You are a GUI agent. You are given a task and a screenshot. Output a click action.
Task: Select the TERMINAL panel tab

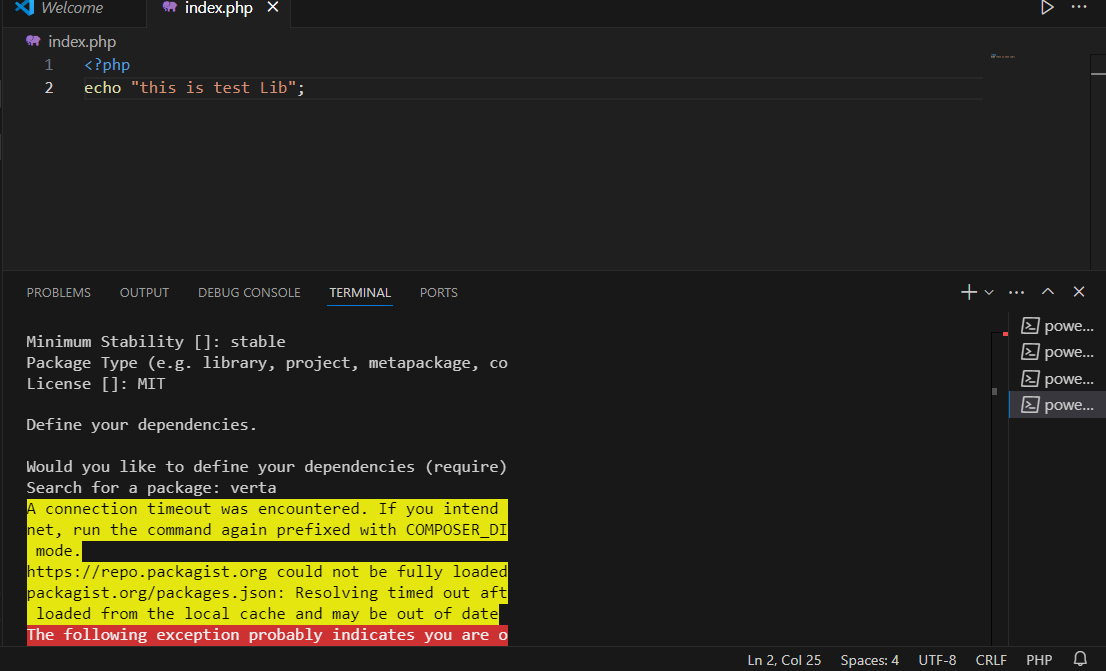click(x=360, y=293)
